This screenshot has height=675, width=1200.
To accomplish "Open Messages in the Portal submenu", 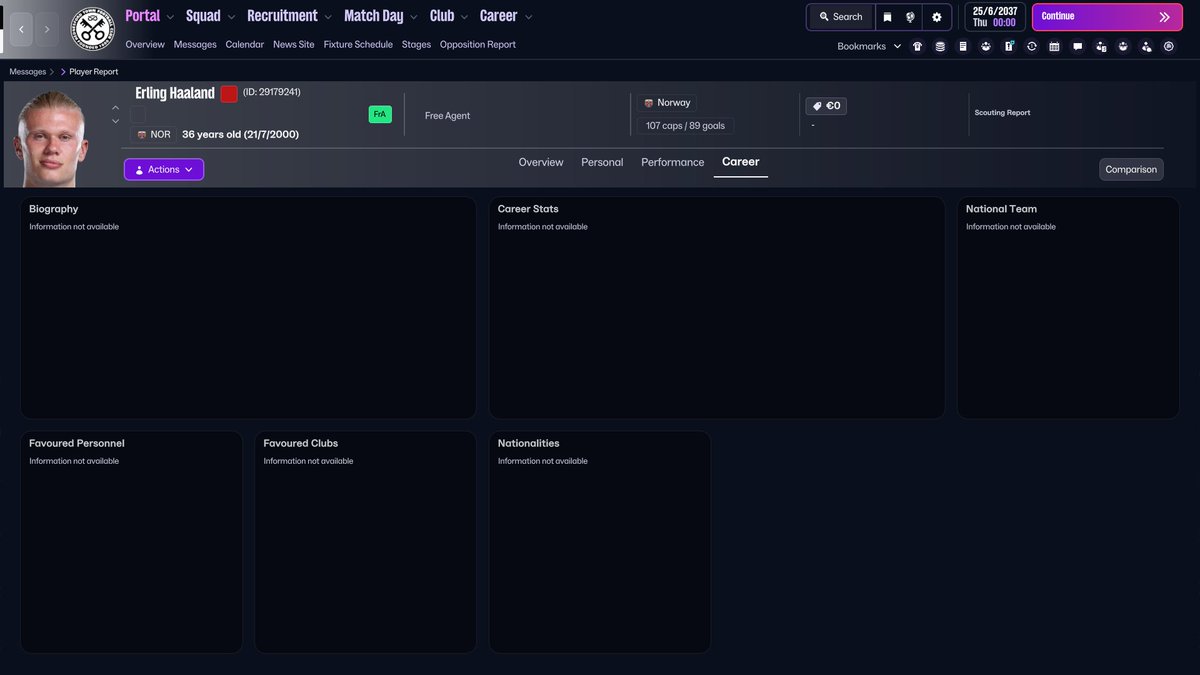I will [x=195, y=45].
